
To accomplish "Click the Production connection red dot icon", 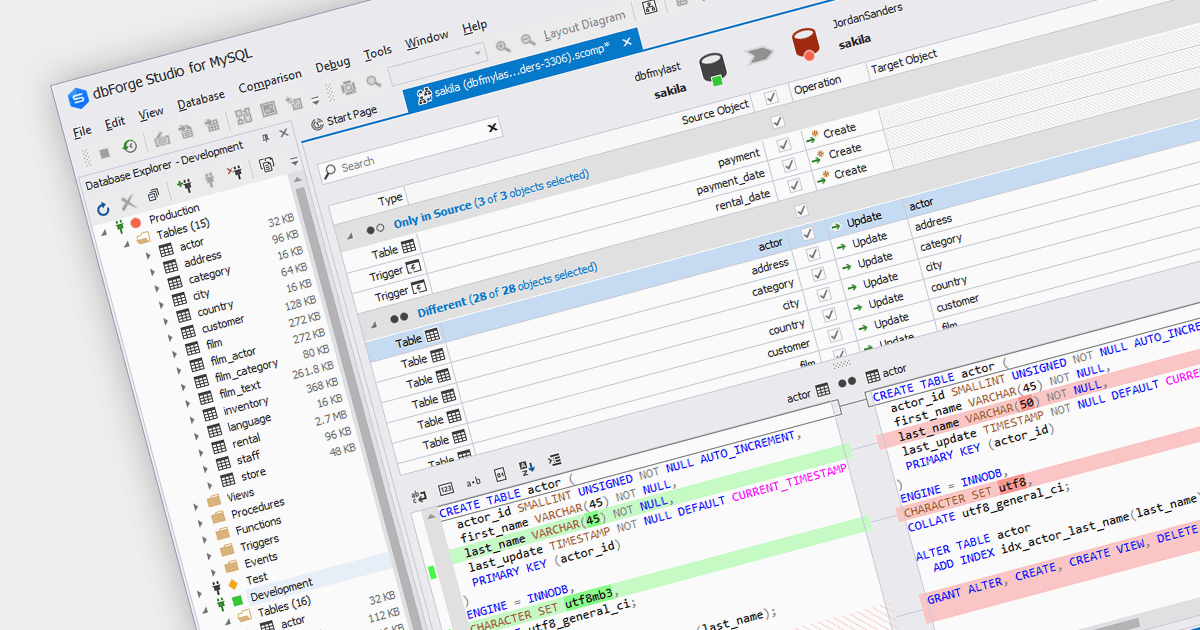I will coord(135,222).
